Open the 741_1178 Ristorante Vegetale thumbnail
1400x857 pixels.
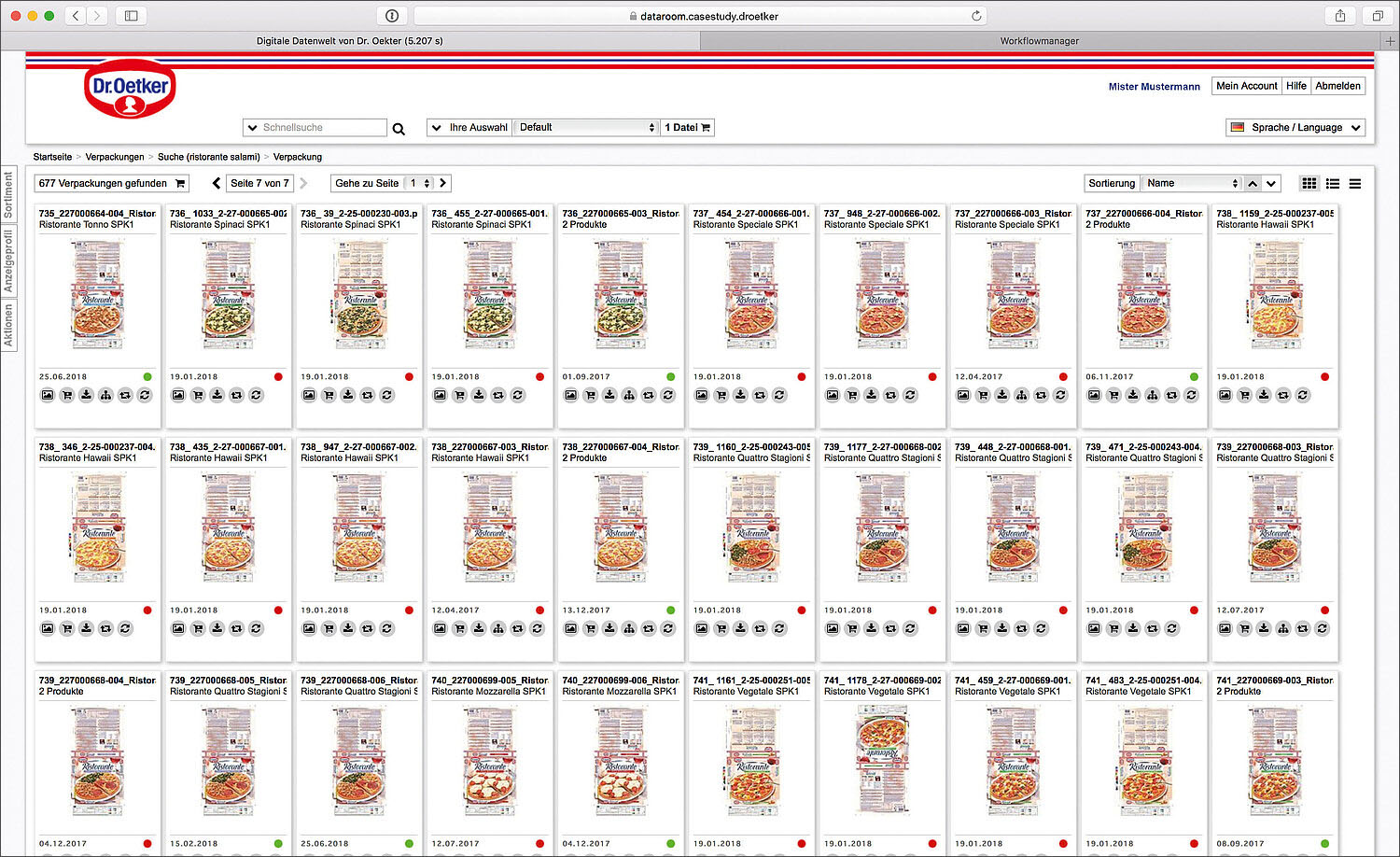(x=882, y=762)
